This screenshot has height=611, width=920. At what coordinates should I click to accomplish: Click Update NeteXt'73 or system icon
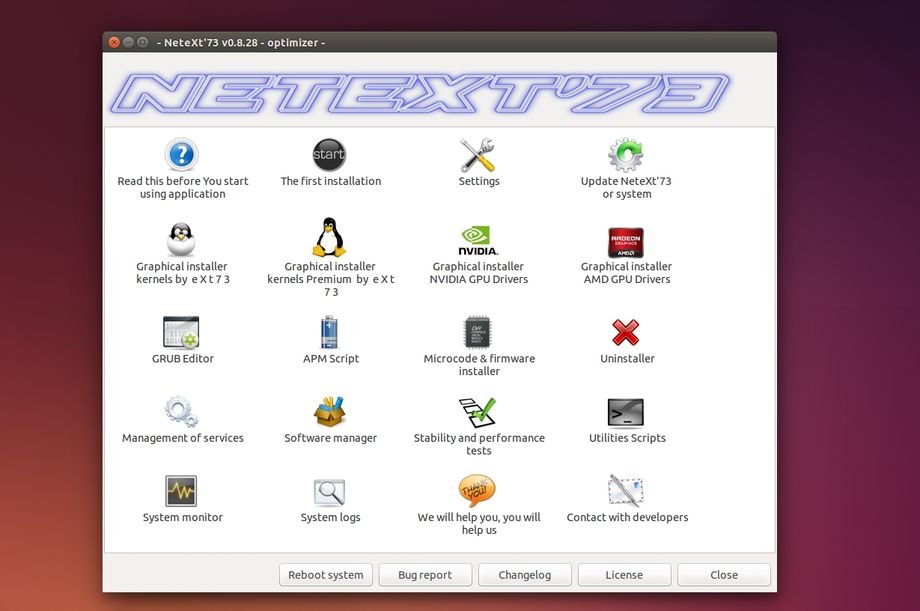coord(626,155)
